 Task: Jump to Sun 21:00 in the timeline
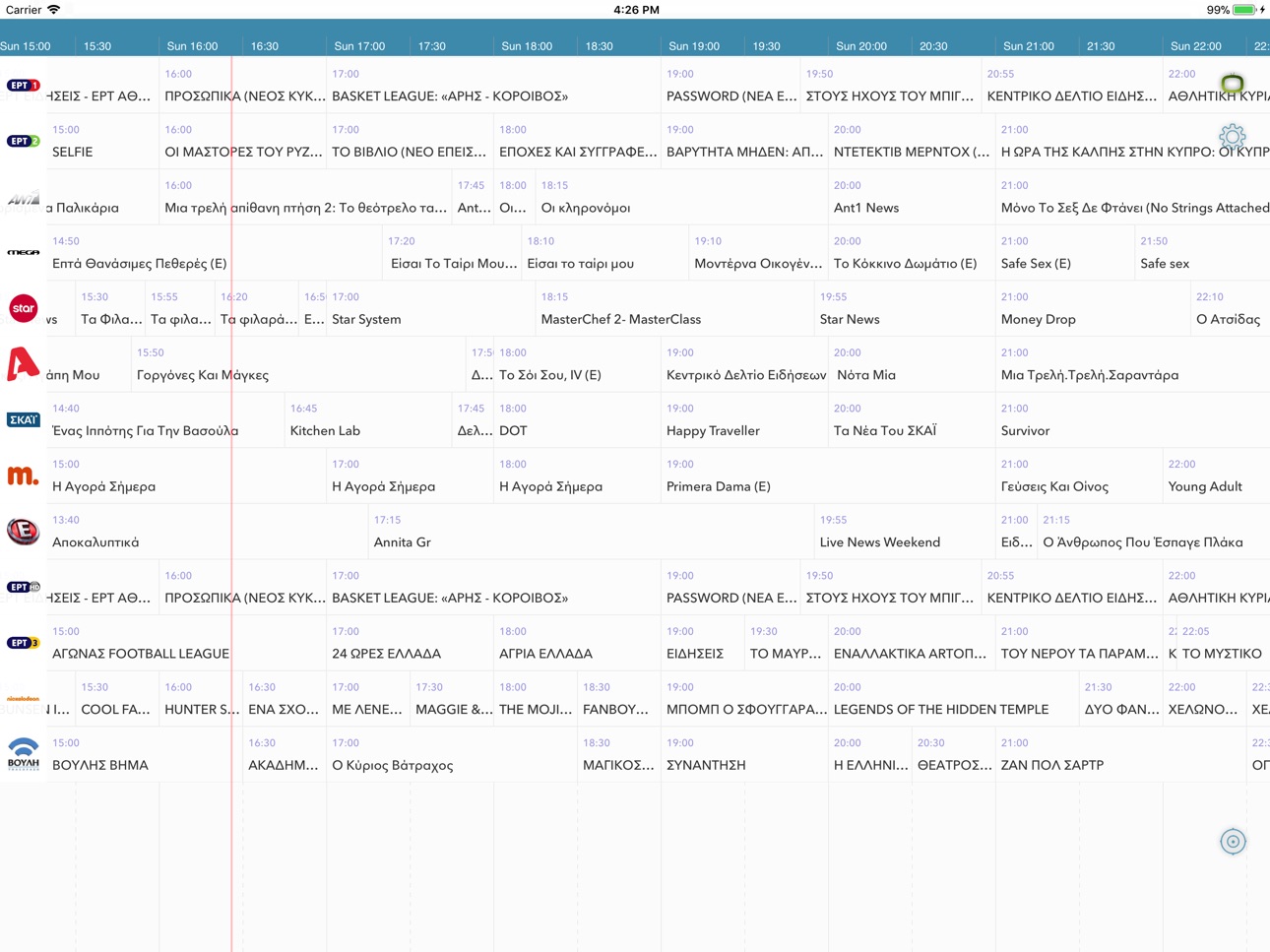coord(1029,46)
